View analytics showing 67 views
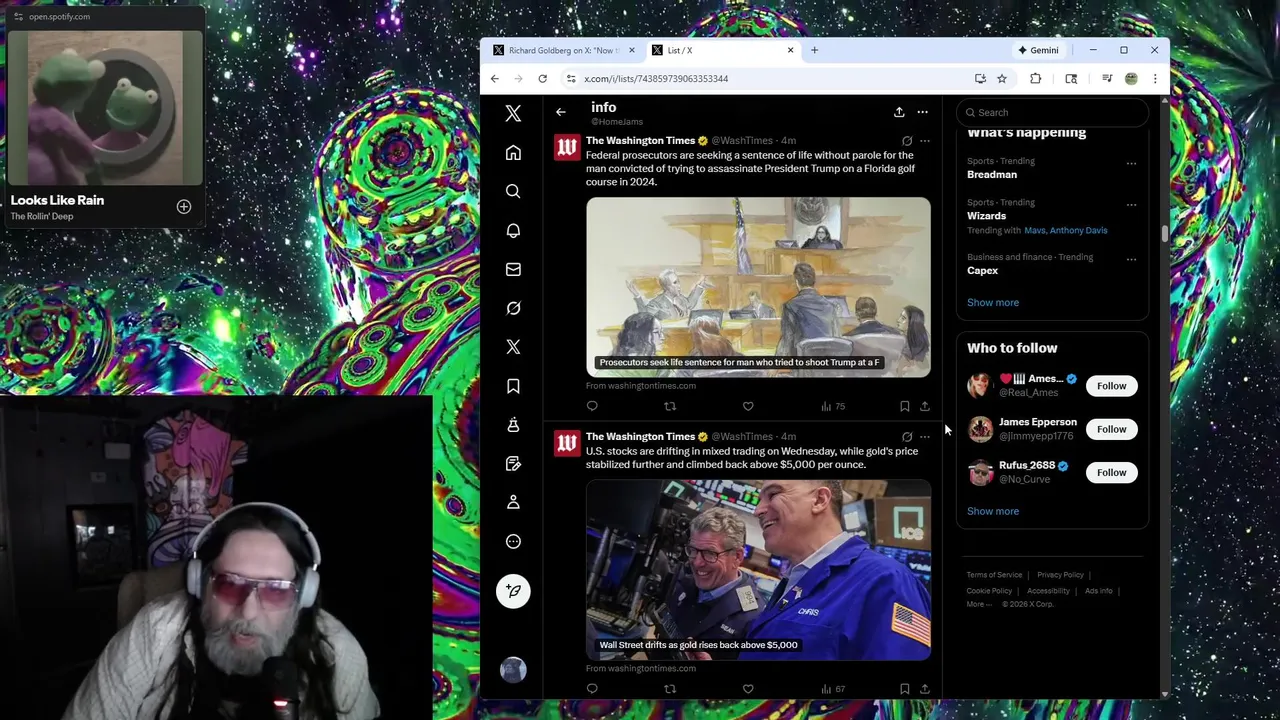Image resolution: width=1280 pixels, height=720 pixels. 833,689
